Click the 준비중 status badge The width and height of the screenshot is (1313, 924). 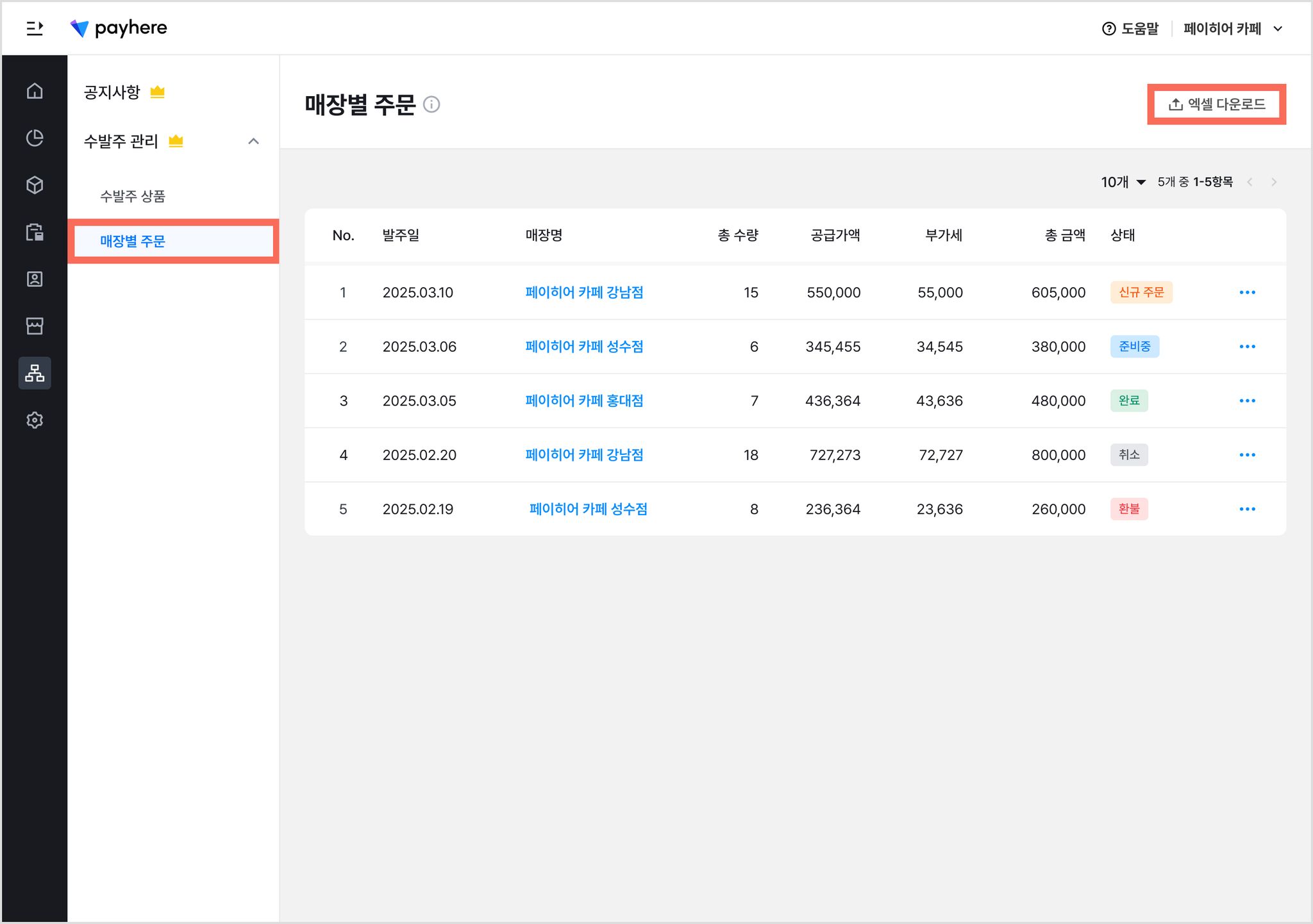pyautogui.click(x=1135, y=347)
